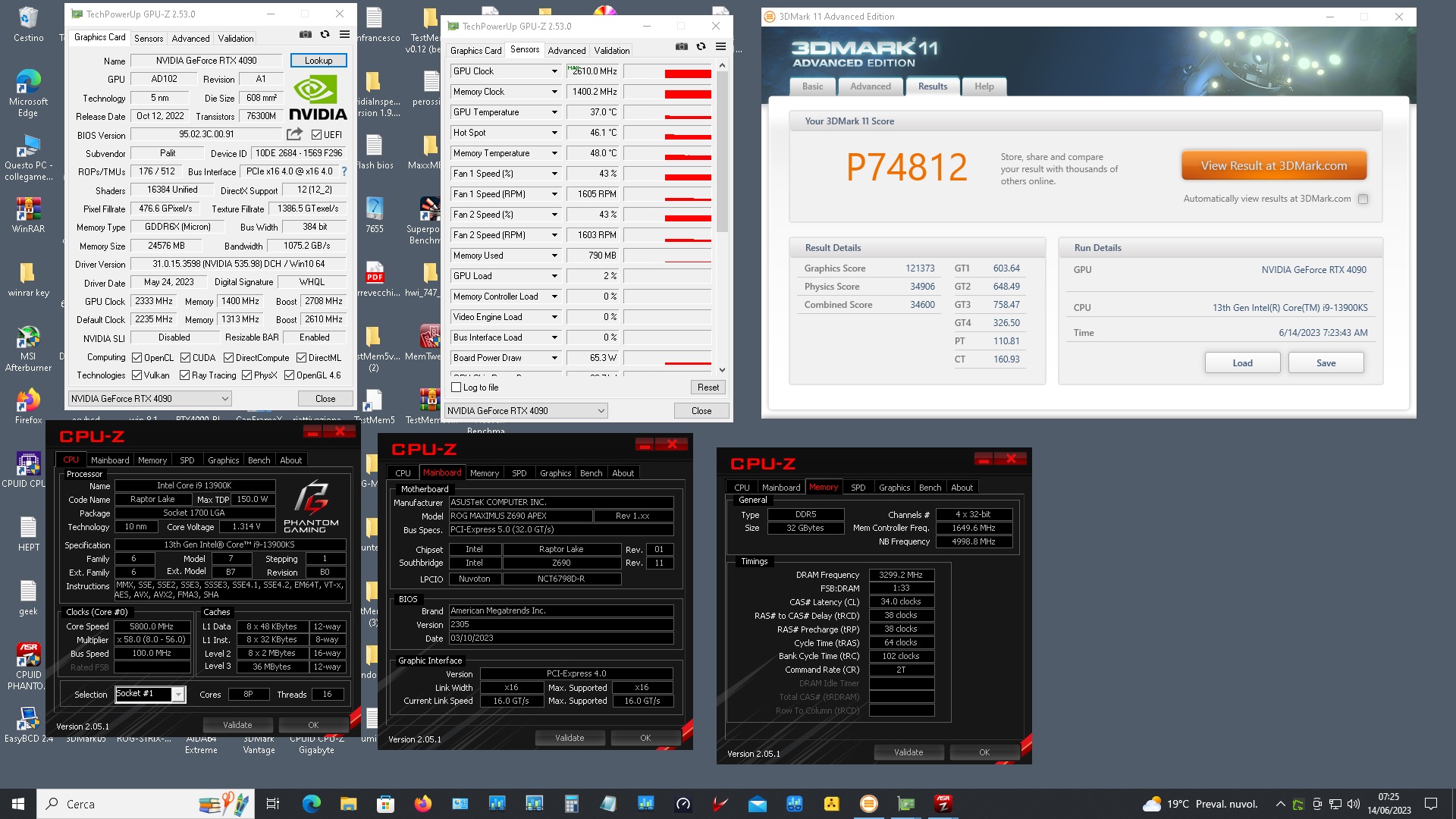Switch to Advanced tab in GPU-Z Graphics Card window
Image resolution: width=1456 pixels, height=819 pixels.
tap(190, 38)
